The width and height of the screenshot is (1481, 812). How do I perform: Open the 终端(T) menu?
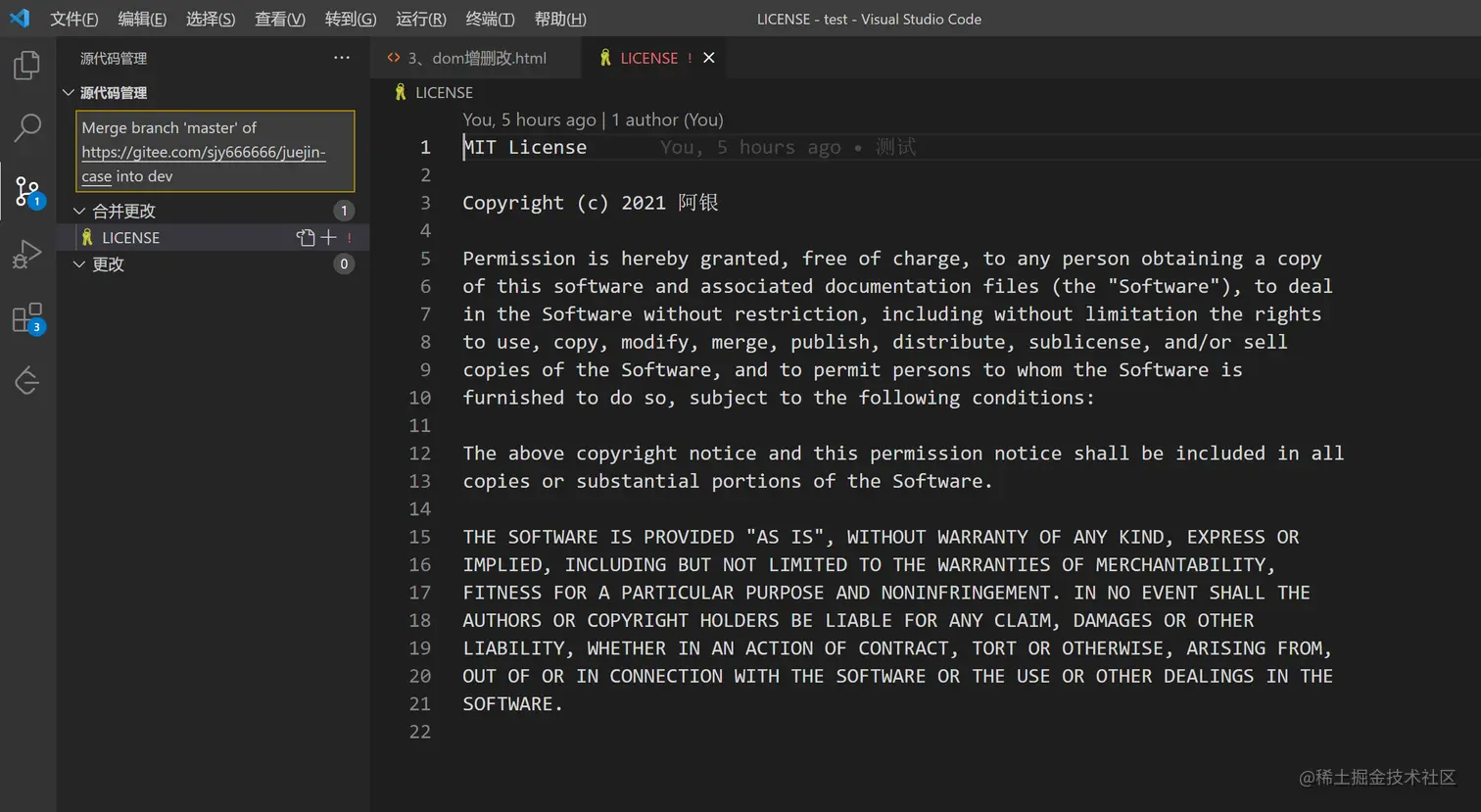click(x=490, y=19)
